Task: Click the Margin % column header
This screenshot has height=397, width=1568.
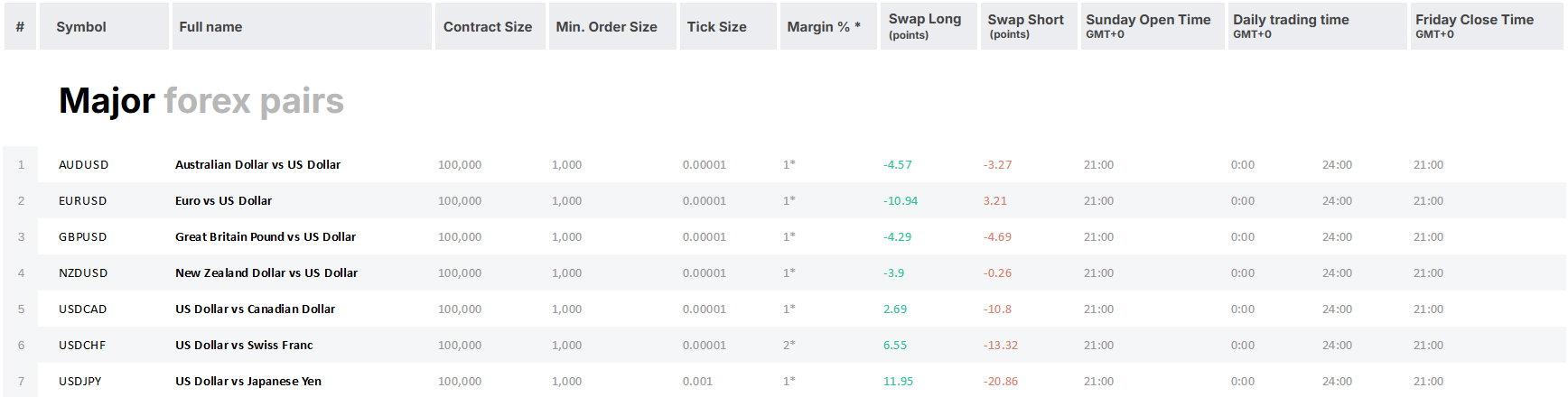Action: (823, 27)
